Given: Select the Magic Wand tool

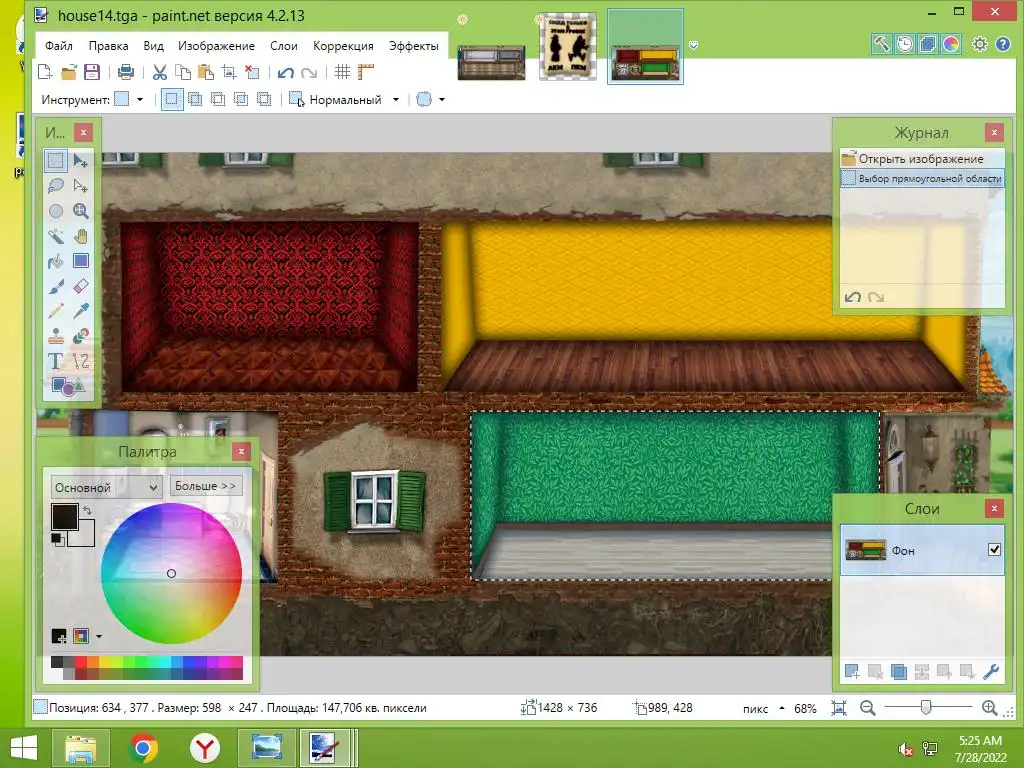Looking at the screenshot, I should point(56,236).
